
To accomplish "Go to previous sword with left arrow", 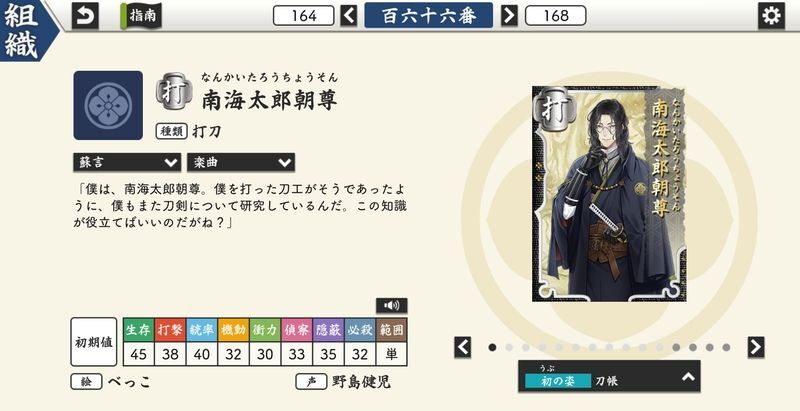I will 349,16.
